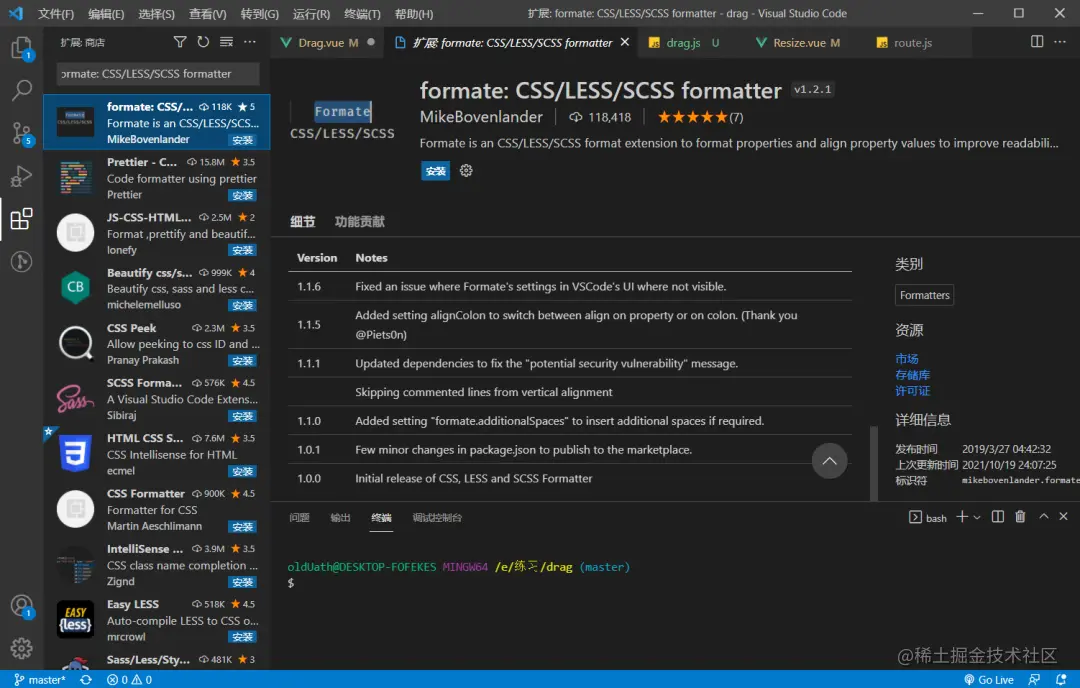Click the extension search input field
The image size is (1080, 688).
[x=158, y=74]
